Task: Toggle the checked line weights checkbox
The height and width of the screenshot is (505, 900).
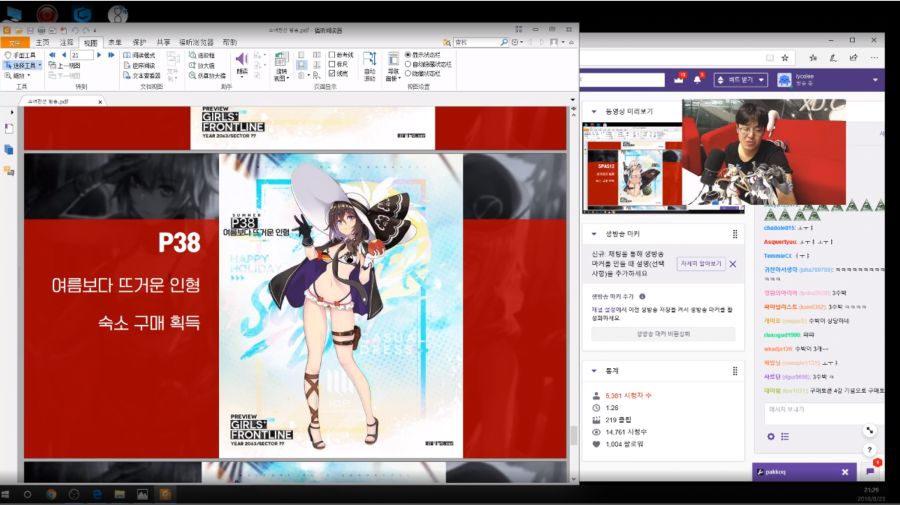Action: pyautogui.click(x=332, y=73)
